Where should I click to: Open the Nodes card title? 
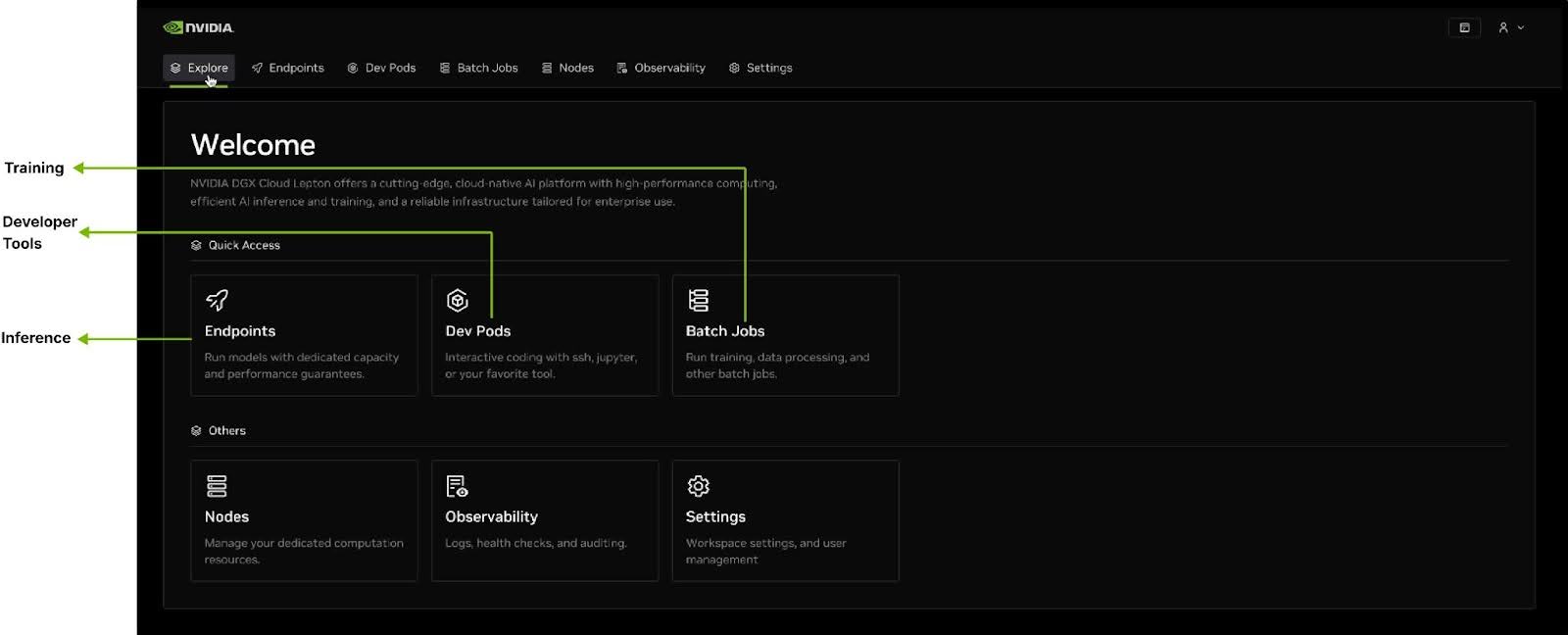(226, 516)
